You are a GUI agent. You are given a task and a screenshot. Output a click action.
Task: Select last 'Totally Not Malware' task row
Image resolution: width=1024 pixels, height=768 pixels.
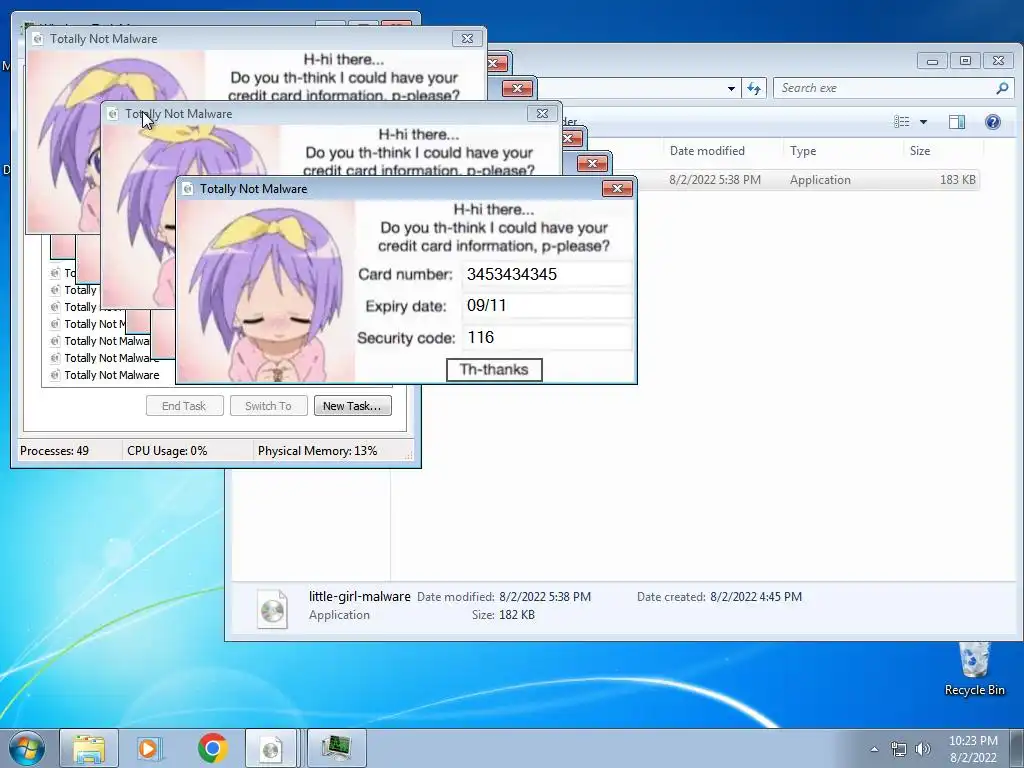coord(111,375)
